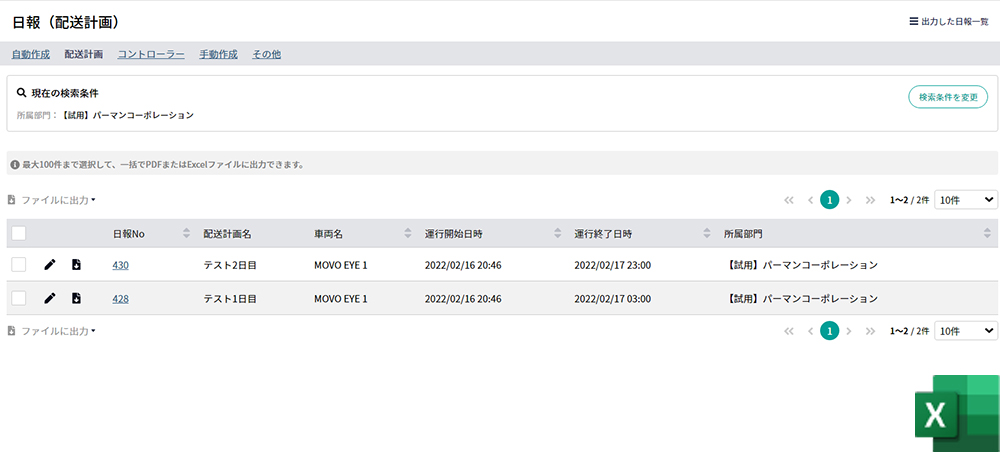1000x452 pixels.
Task: Open the top 10件 page size dropdown
Action: 965,200
